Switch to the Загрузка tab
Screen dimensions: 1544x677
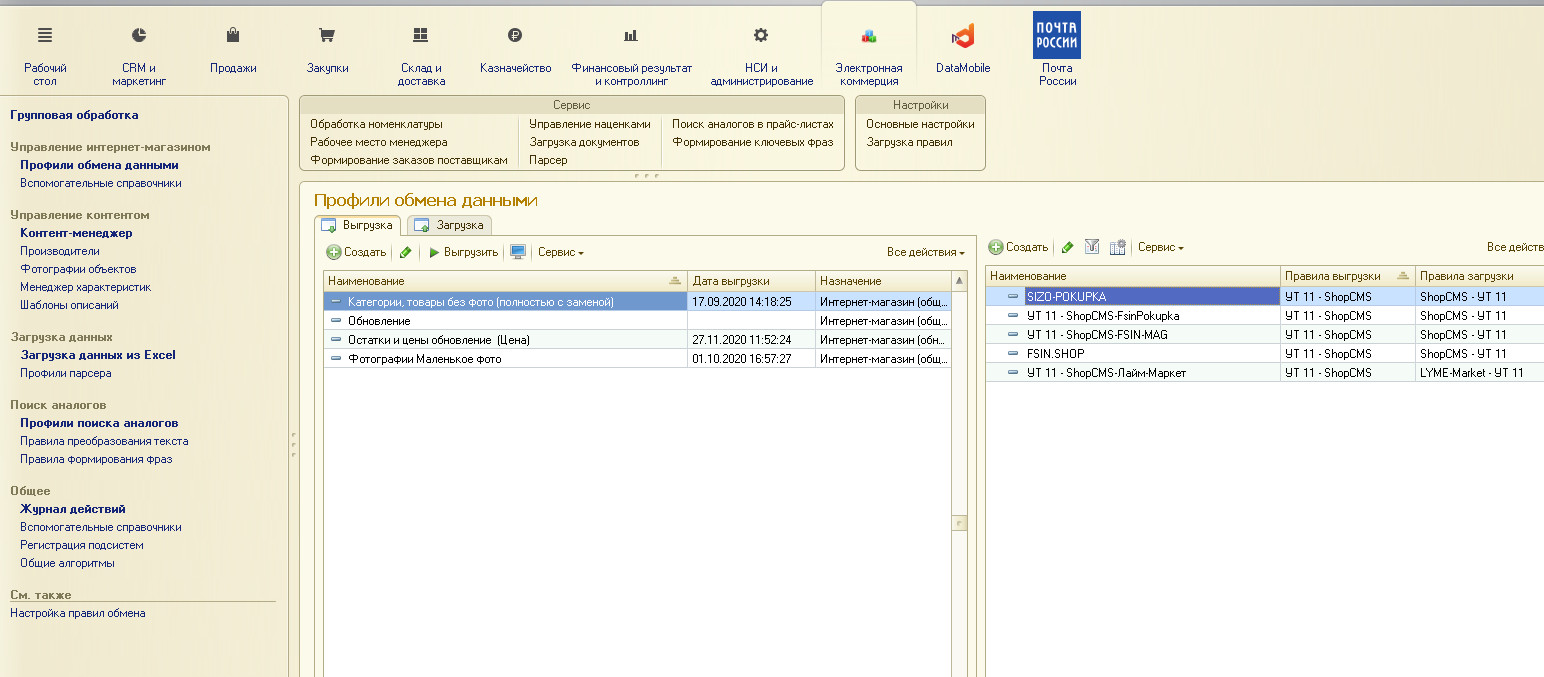tap(450, 225)
